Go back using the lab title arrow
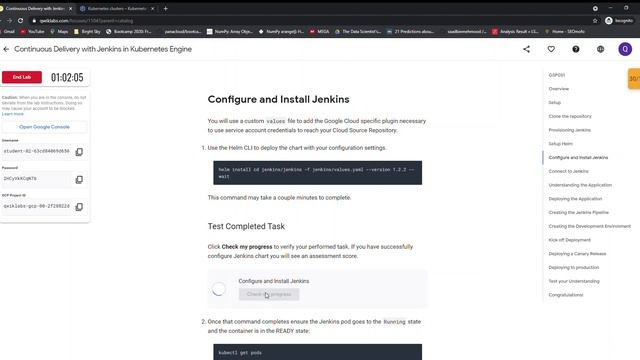The height and width of the screenshot is (360, 640). [6, 49]
